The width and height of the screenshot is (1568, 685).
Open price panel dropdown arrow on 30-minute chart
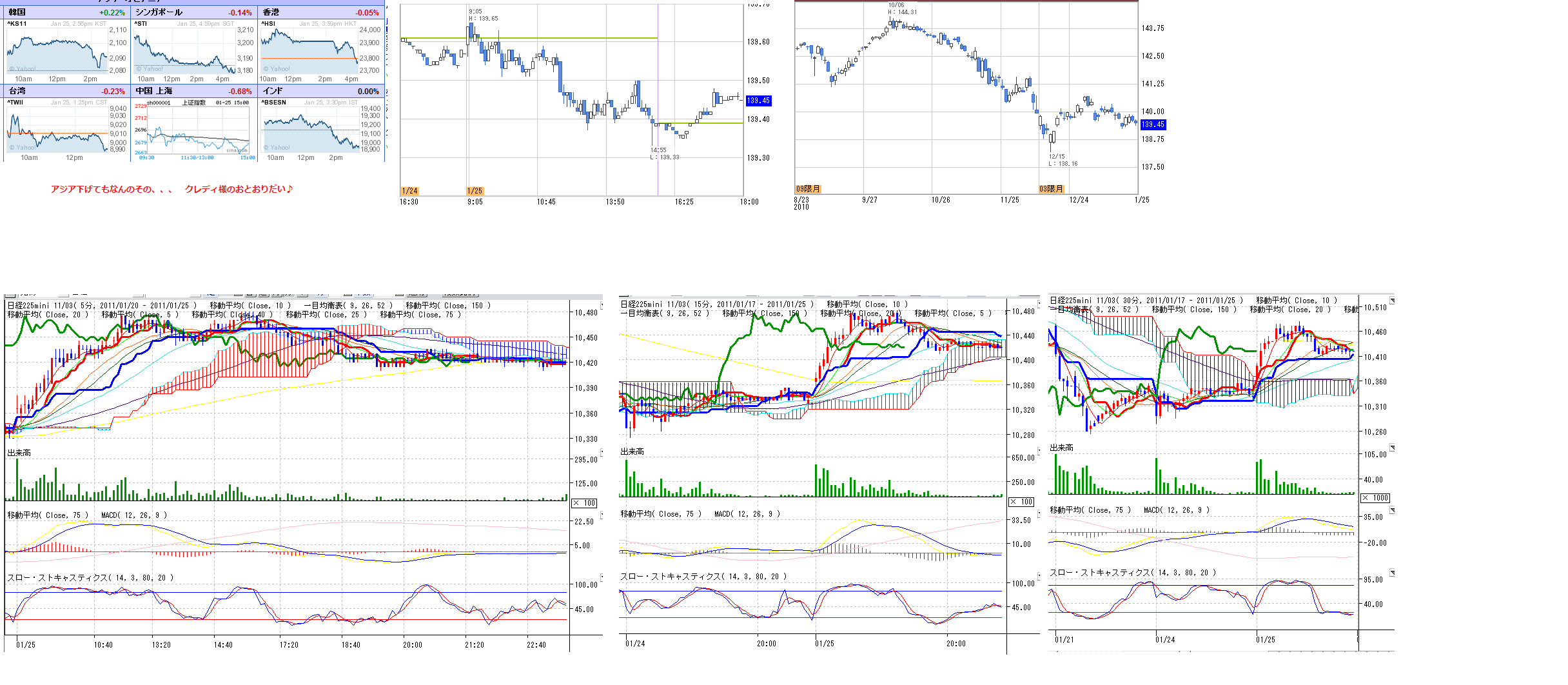point(1392,301)
